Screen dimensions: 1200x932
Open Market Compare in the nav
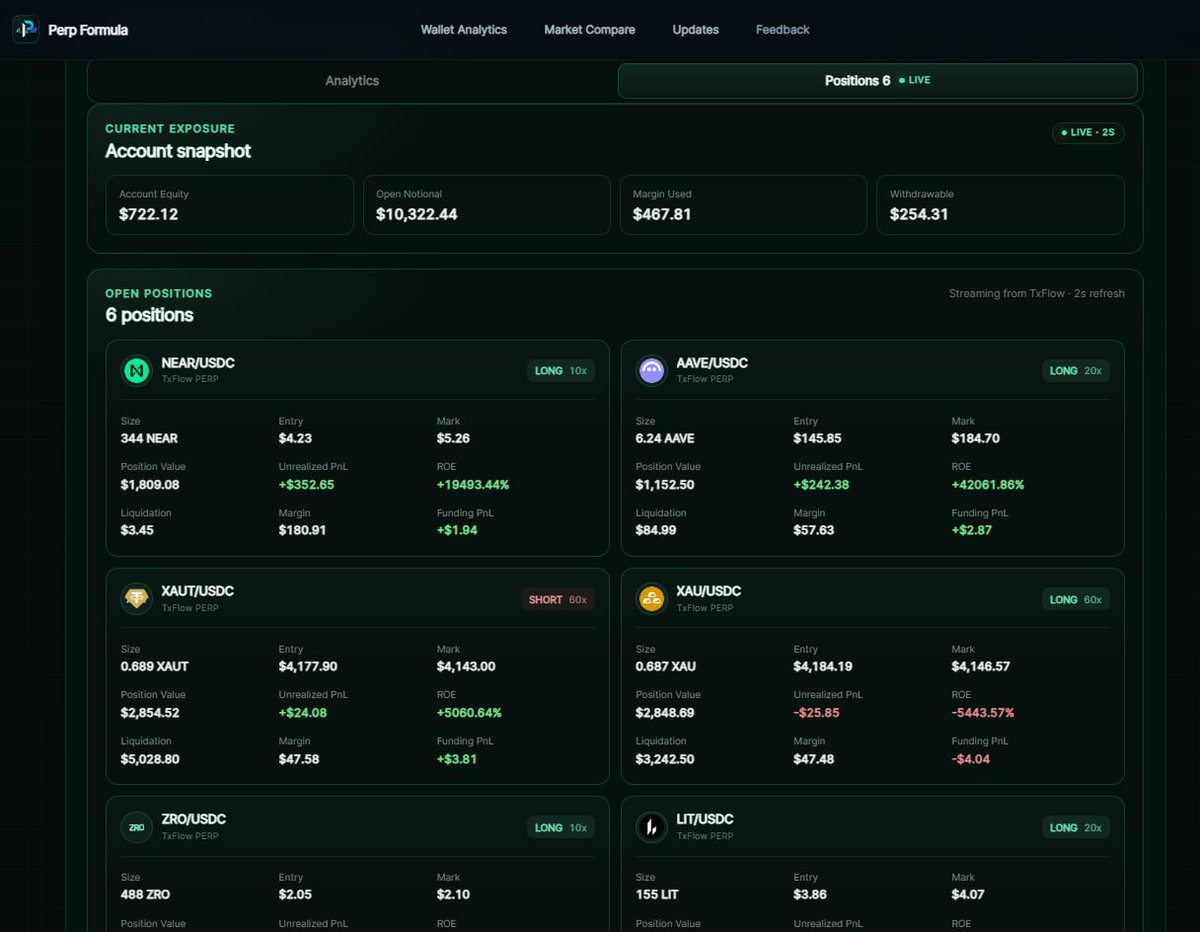(x=589, y=30)
